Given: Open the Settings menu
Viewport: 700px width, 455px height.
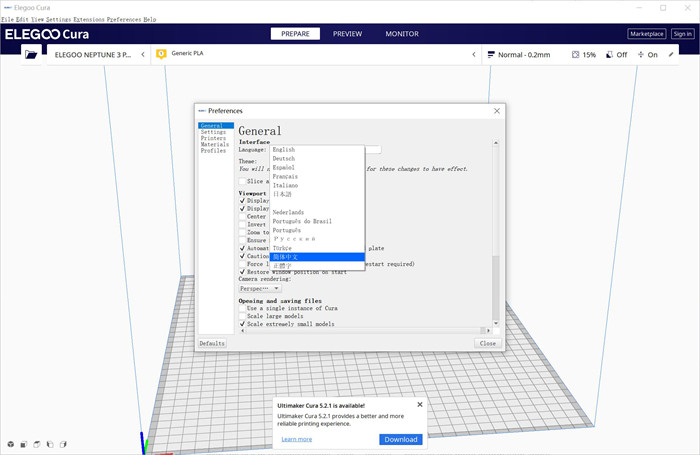Looking at the screenshot, I should [x=58, y=20].
